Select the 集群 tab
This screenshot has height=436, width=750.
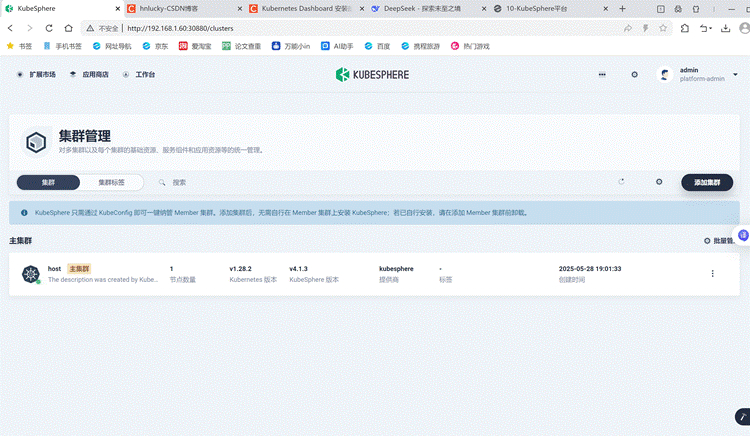[48, 183]
